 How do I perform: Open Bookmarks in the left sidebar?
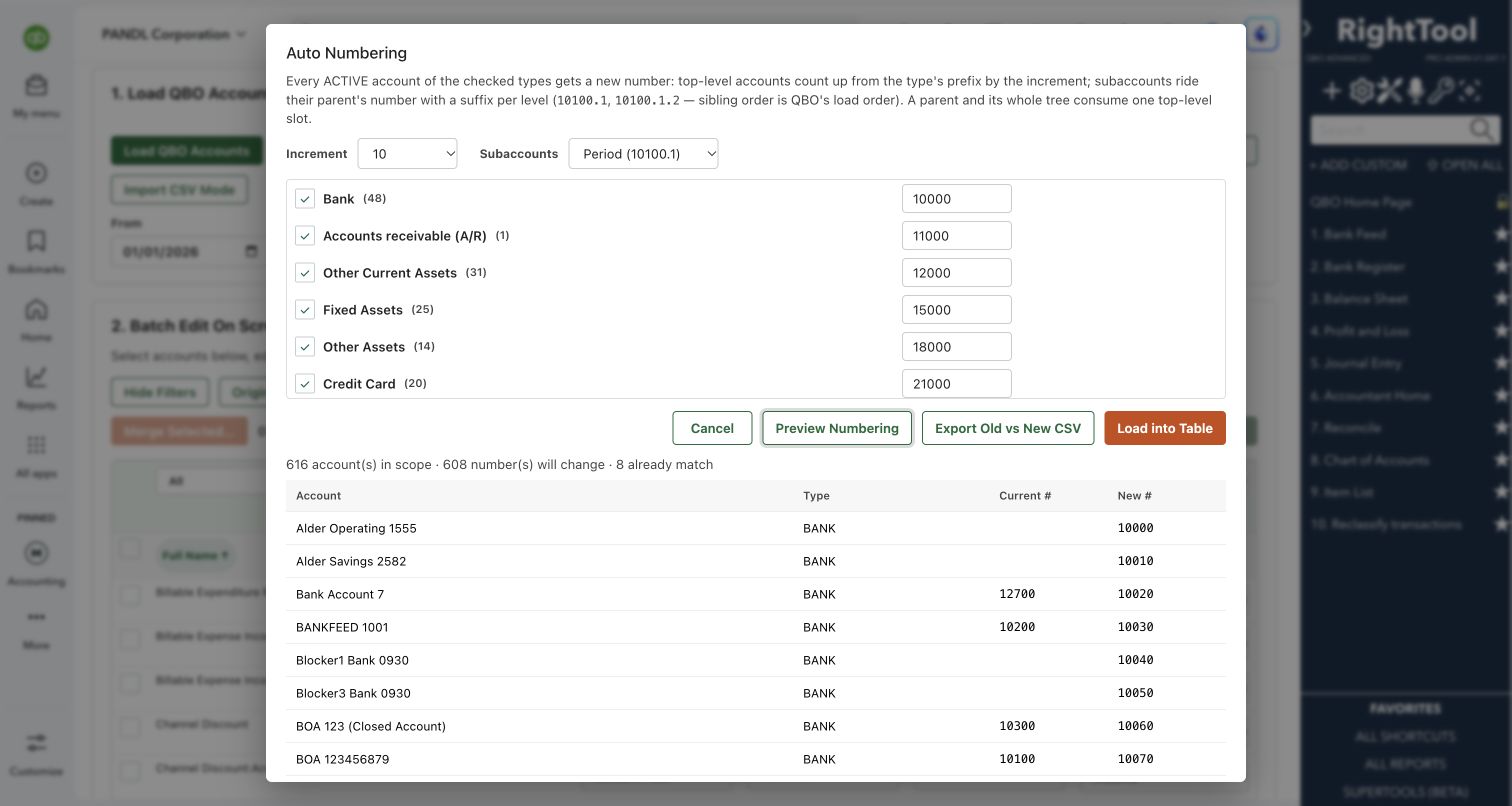point(36,252)
